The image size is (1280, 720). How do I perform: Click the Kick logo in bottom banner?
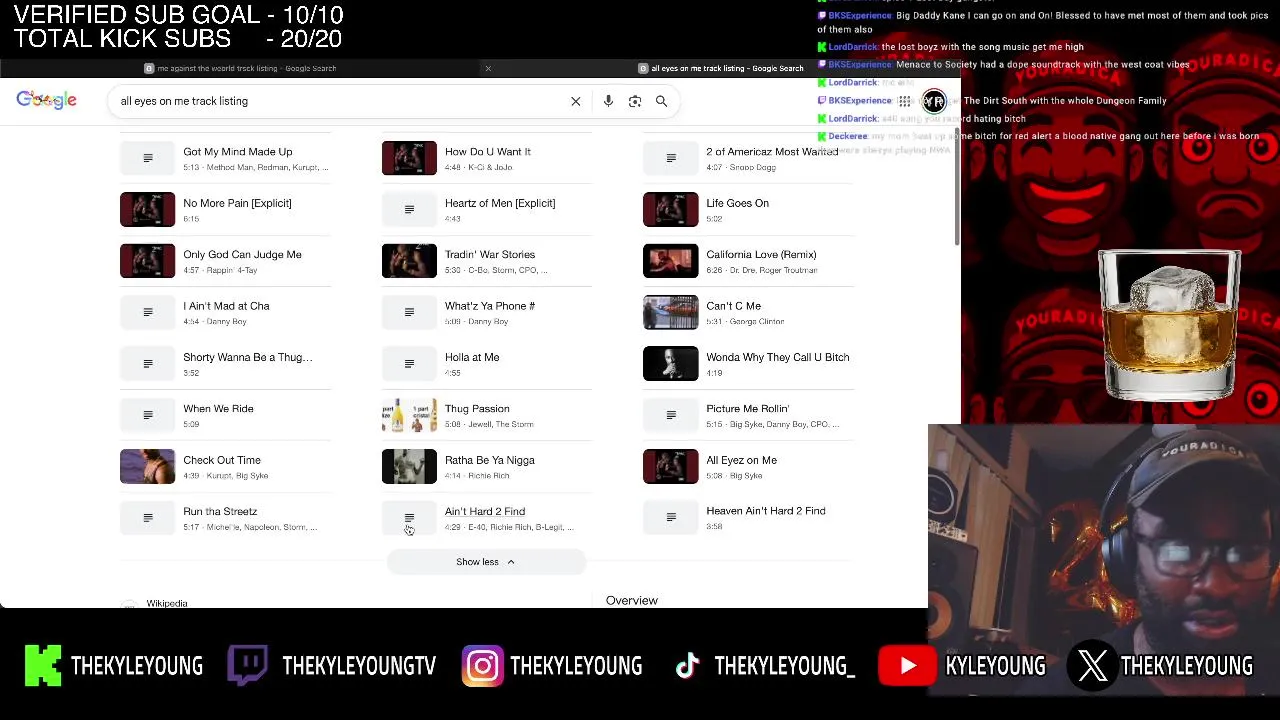coord(43,666)
